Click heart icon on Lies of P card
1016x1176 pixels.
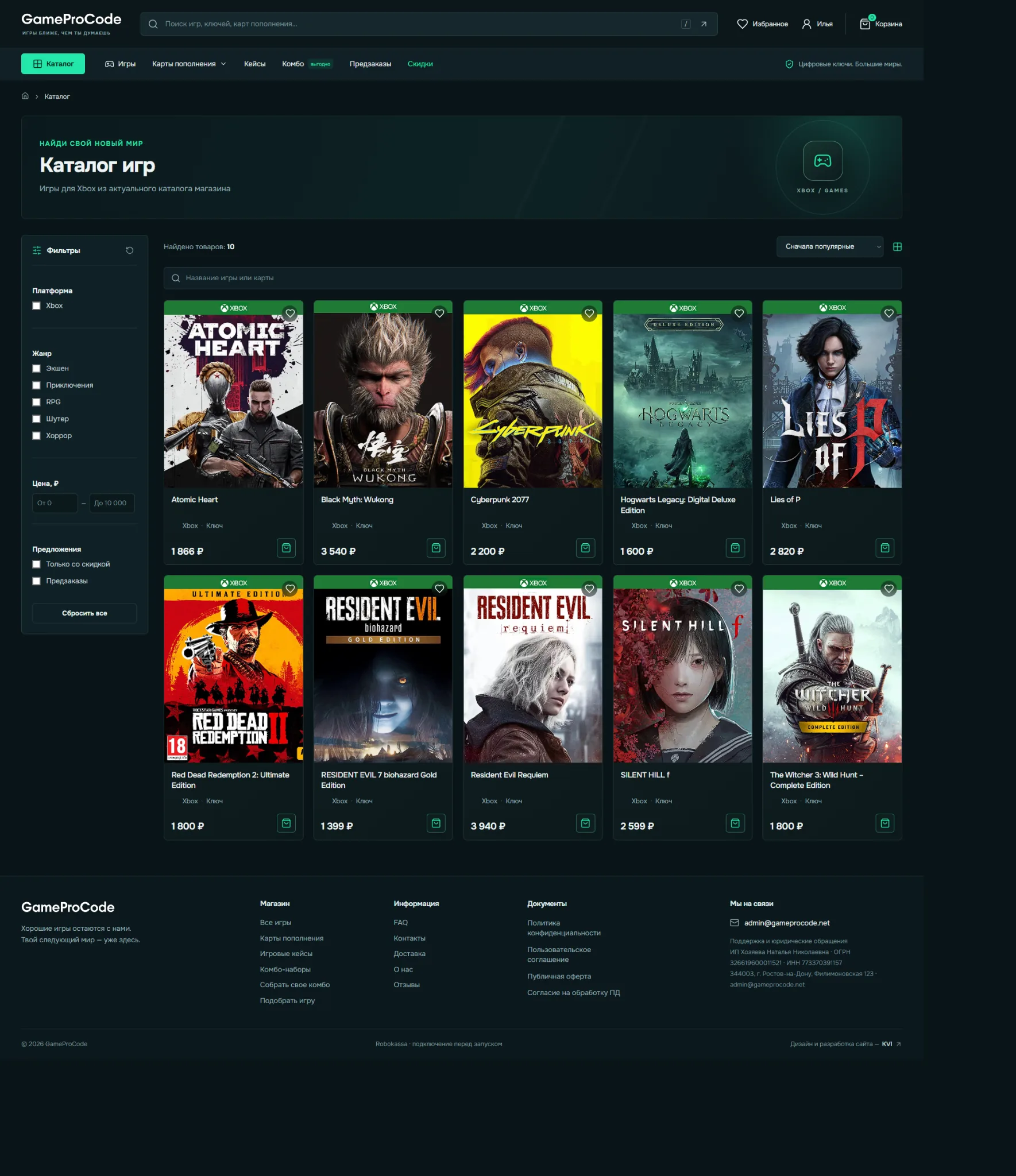tap(889, 314)
